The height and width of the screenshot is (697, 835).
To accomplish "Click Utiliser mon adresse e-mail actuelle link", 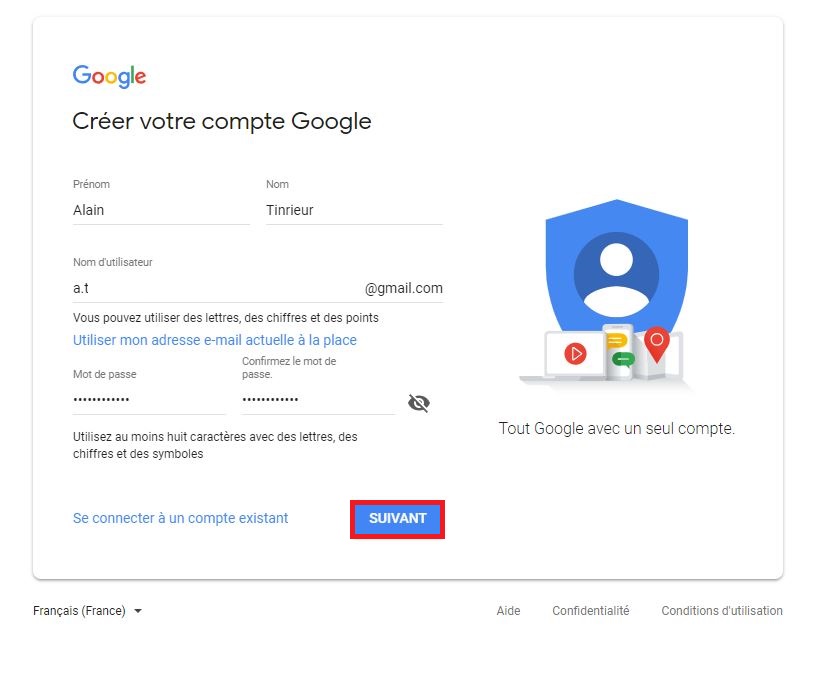I will 215,340.
